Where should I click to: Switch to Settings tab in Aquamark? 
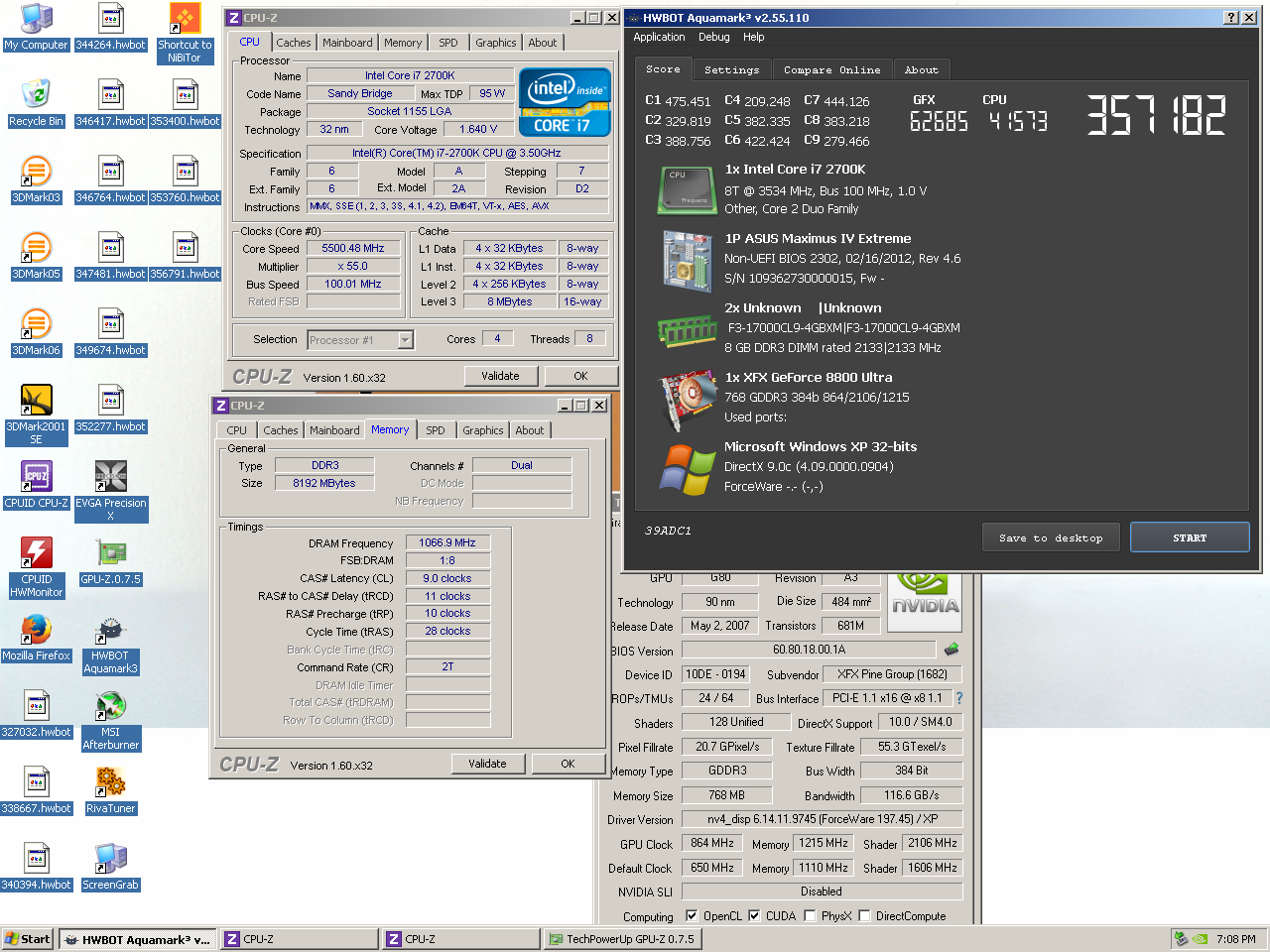731,69
